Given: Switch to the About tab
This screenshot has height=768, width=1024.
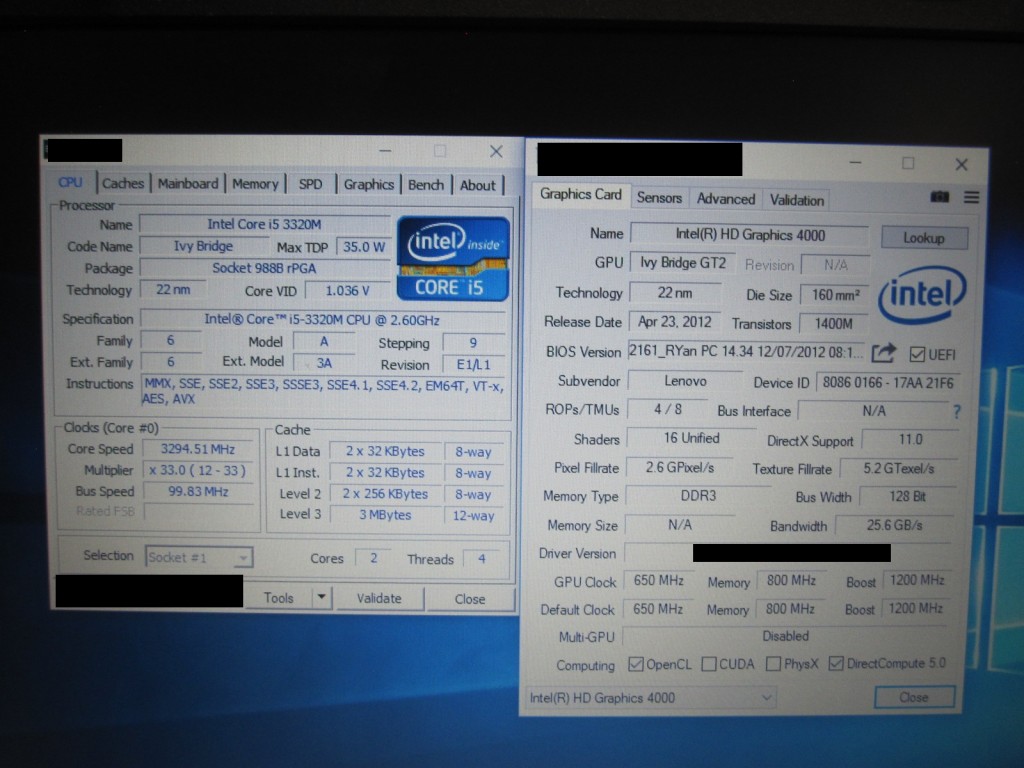Looking at the screenshot, I should coord(478,185).
